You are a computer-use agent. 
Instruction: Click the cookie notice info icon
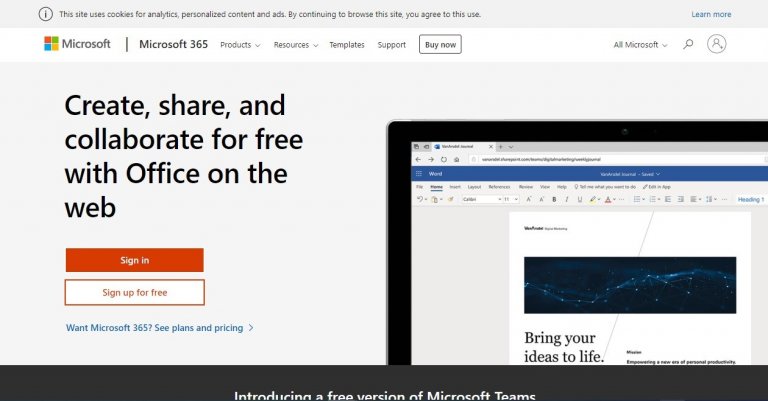click(x=46, y=14)
